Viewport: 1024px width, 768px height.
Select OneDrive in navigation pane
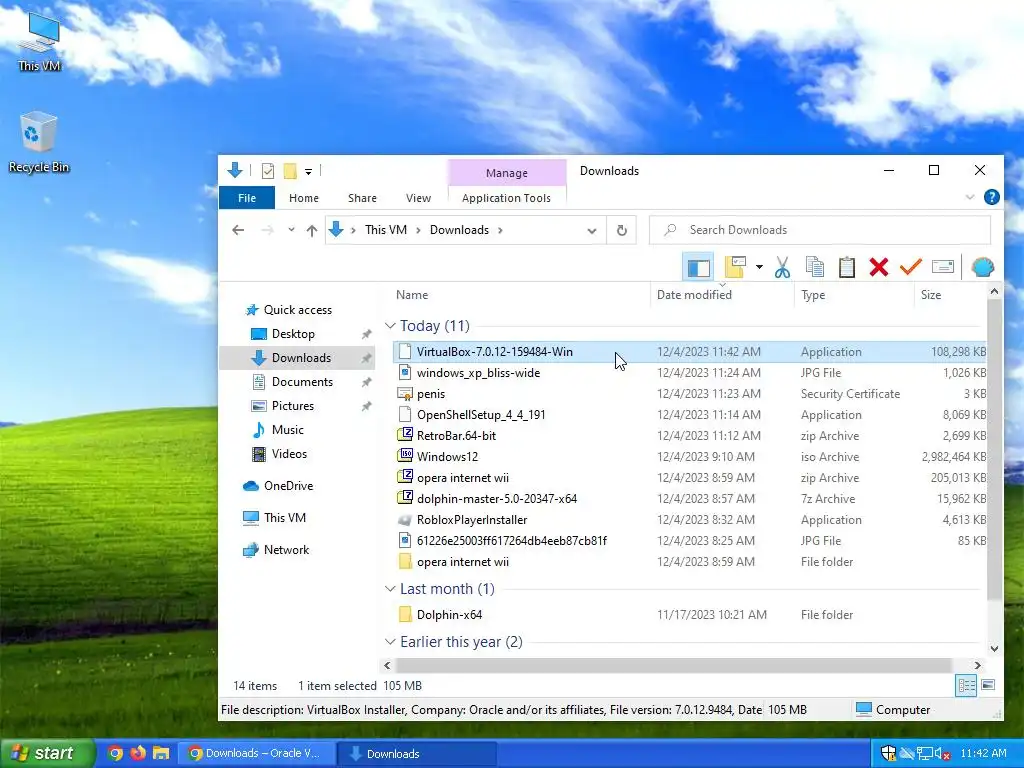[x=288, y=485]
